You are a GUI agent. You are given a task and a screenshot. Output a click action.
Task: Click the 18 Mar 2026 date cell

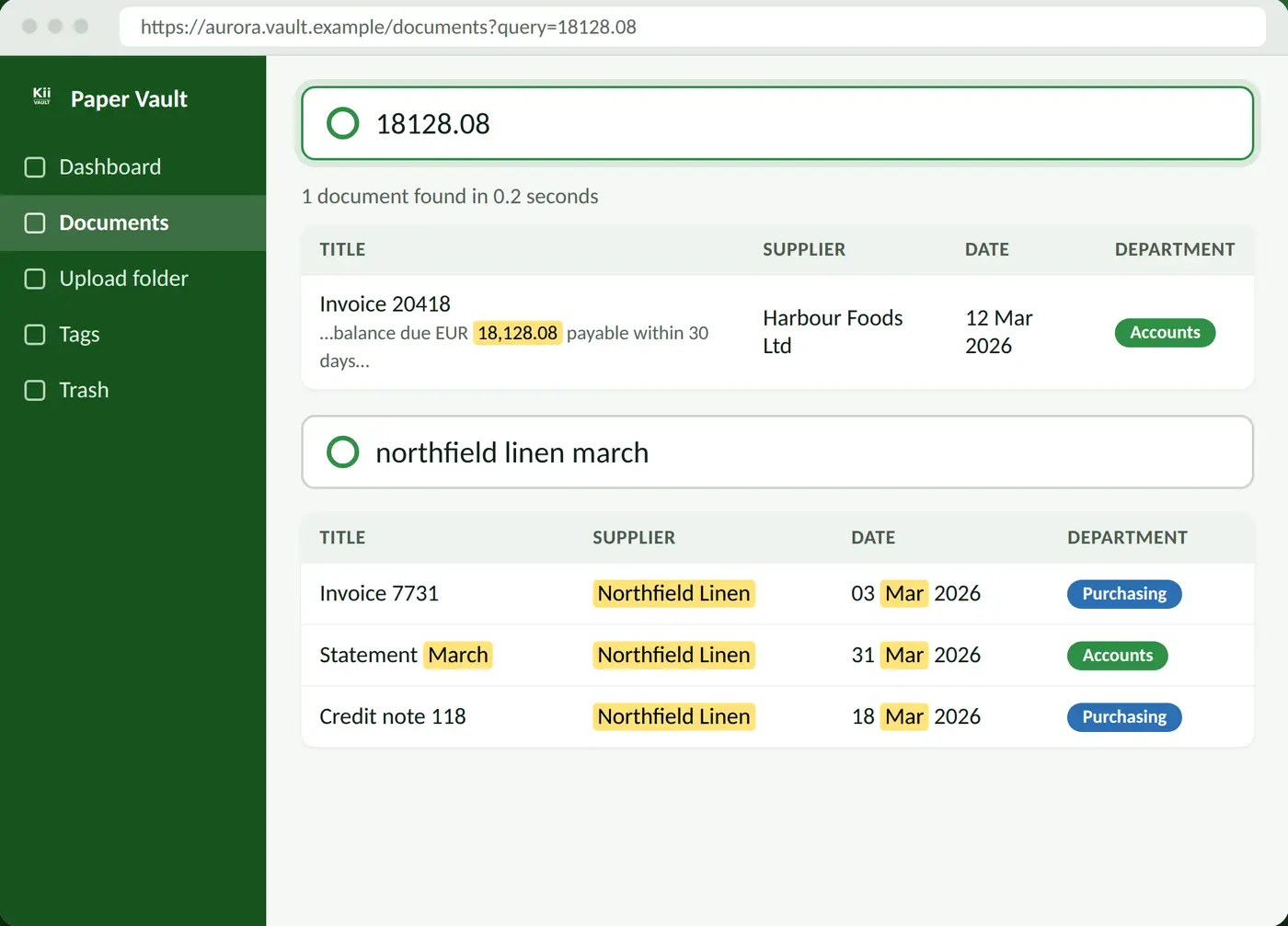pos(916,716)
